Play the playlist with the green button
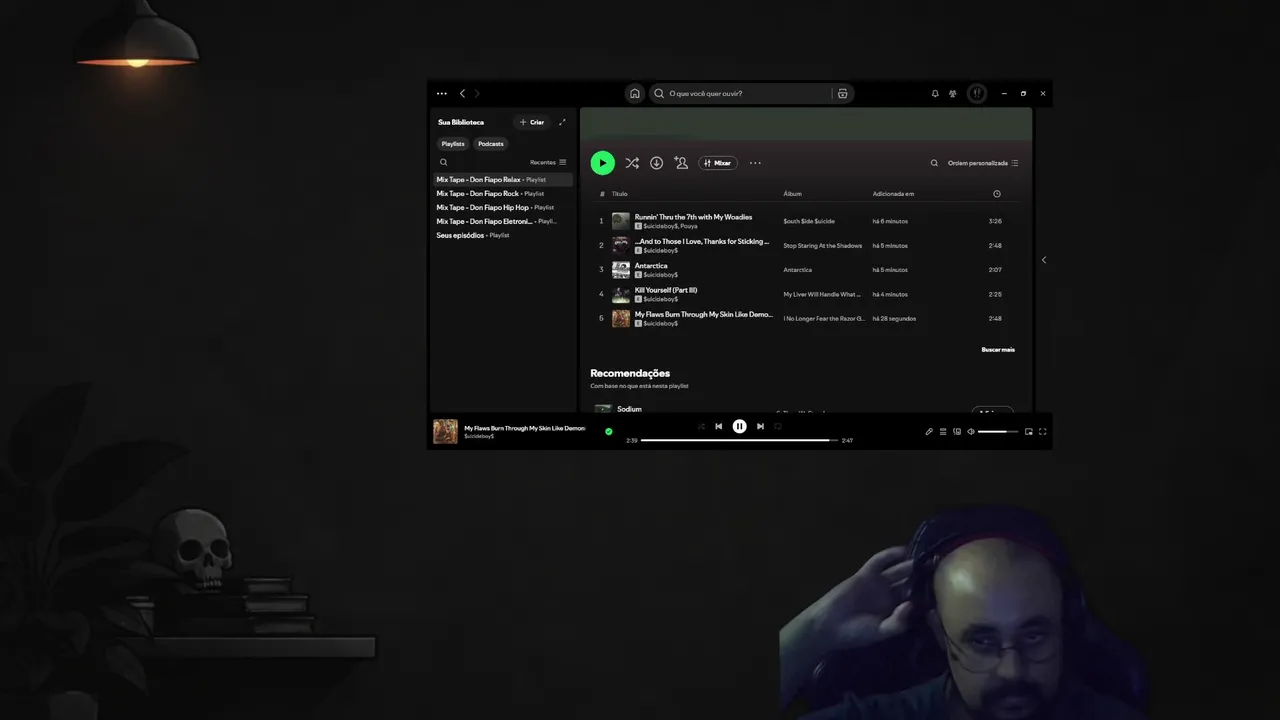 tap(602, 163)
